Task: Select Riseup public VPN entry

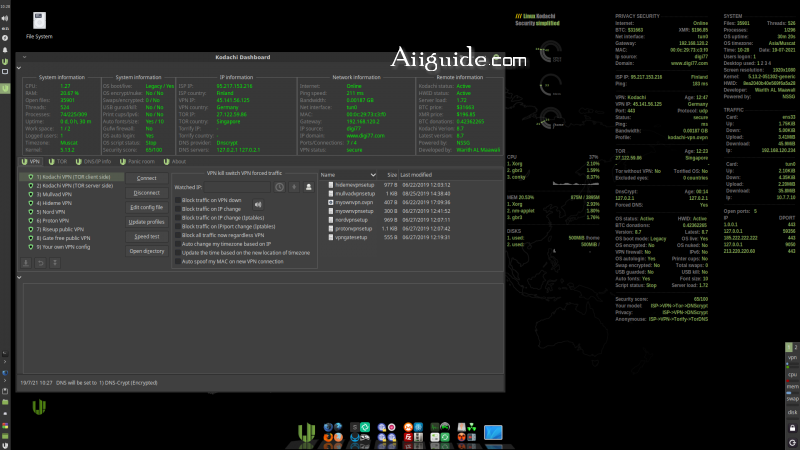Action: point(71,230)
